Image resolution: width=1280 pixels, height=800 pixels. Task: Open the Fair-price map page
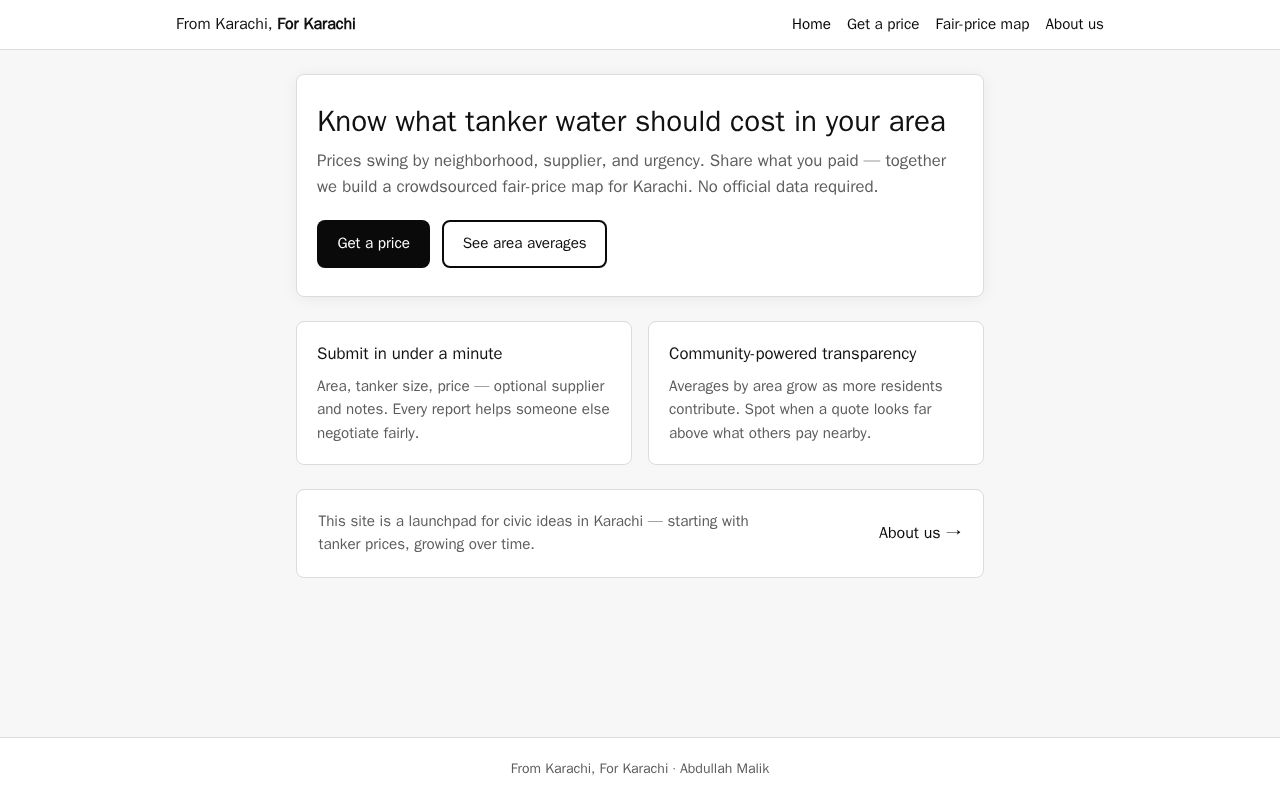pos(982,24)
